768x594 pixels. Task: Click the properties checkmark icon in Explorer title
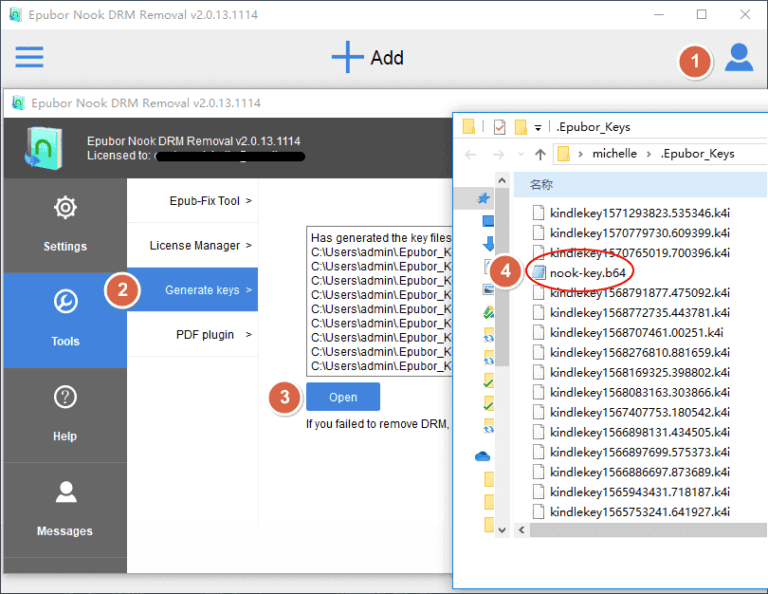tap(500, 127)
